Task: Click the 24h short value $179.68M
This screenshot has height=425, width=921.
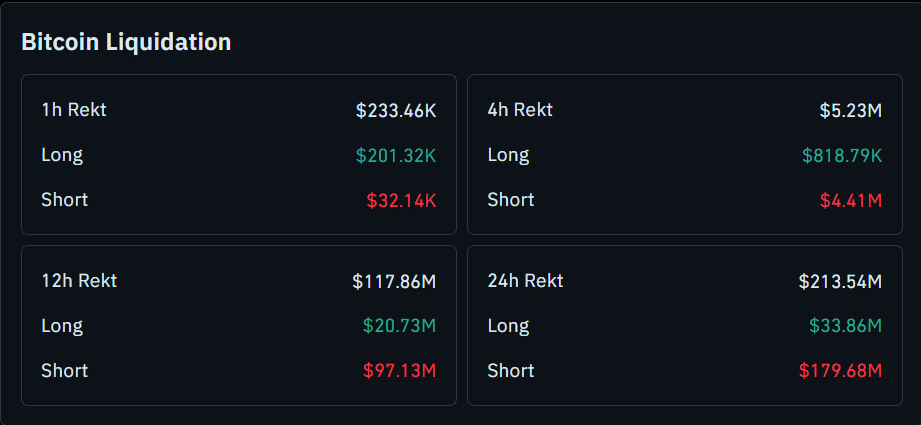Action: coord(840,371)
